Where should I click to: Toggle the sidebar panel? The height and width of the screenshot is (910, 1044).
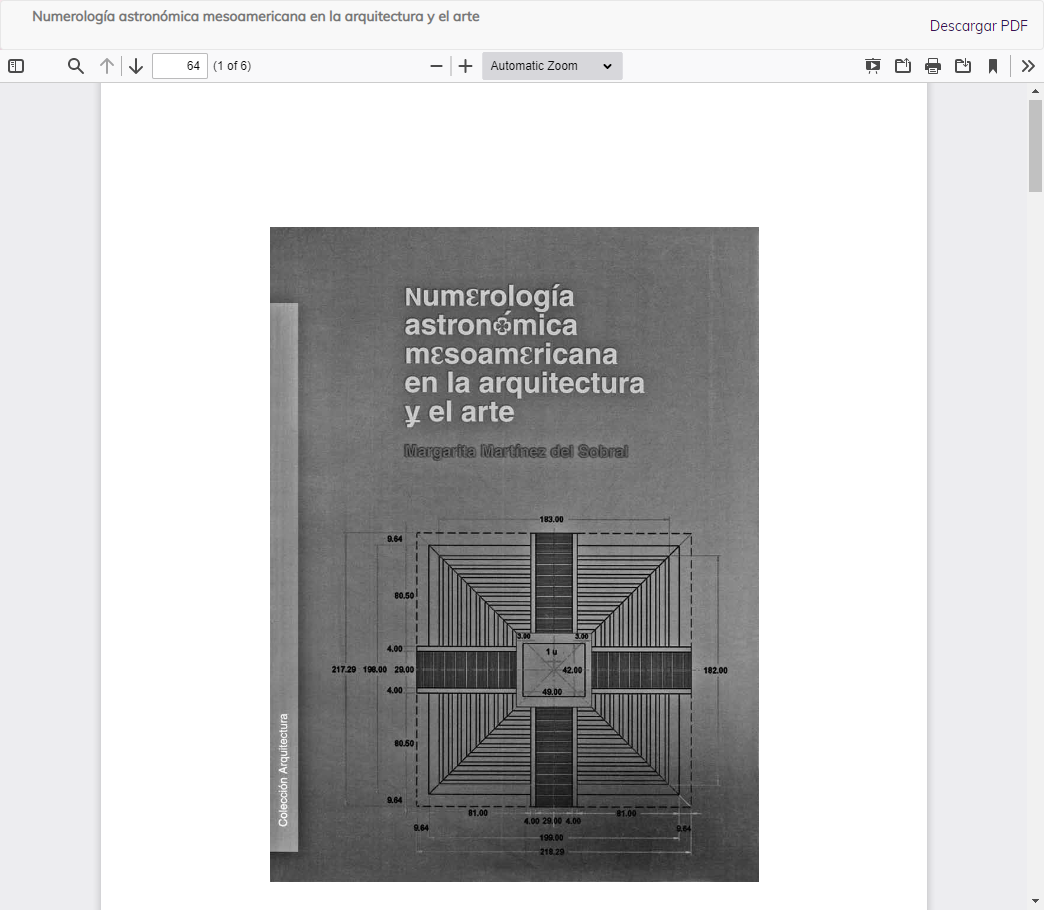(16, 66)
